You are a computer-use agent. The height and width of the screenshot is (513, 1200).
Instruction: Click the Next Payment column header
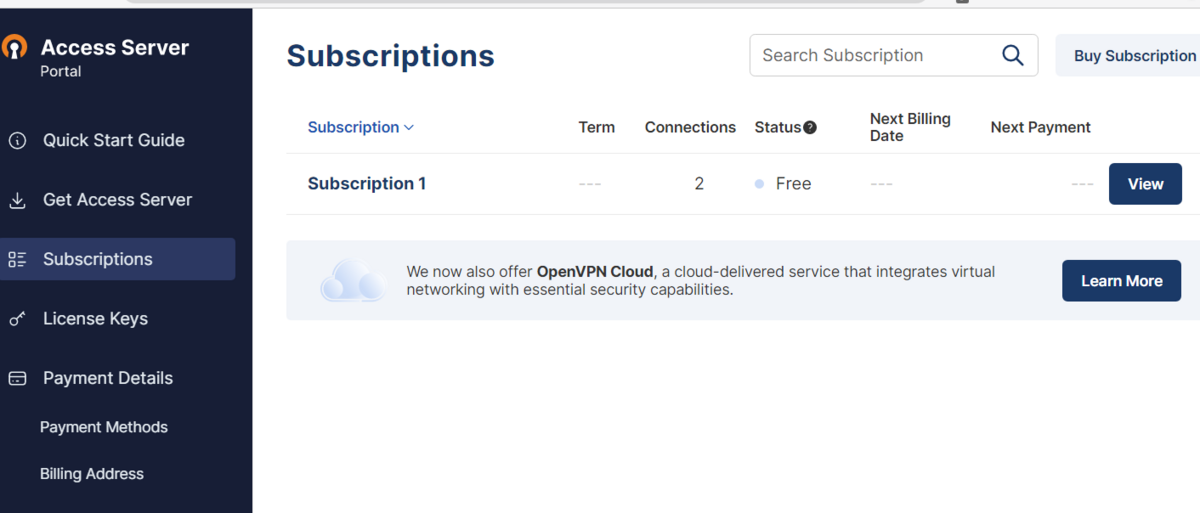(x=1040, y=127)
